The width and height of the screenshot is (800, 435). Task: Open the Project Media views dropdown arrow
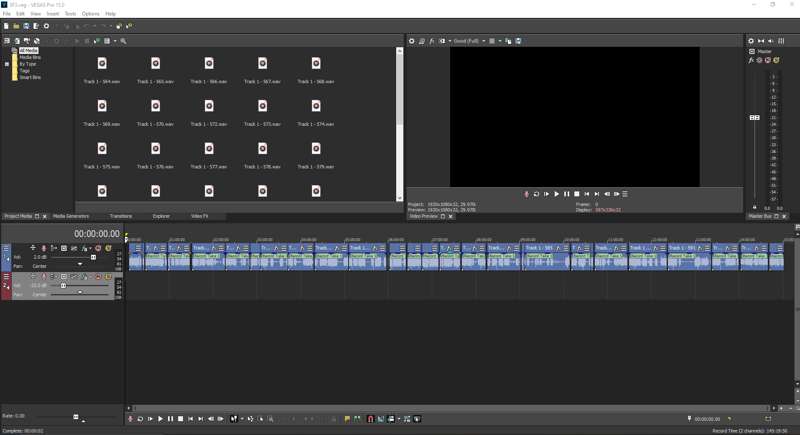115,41
